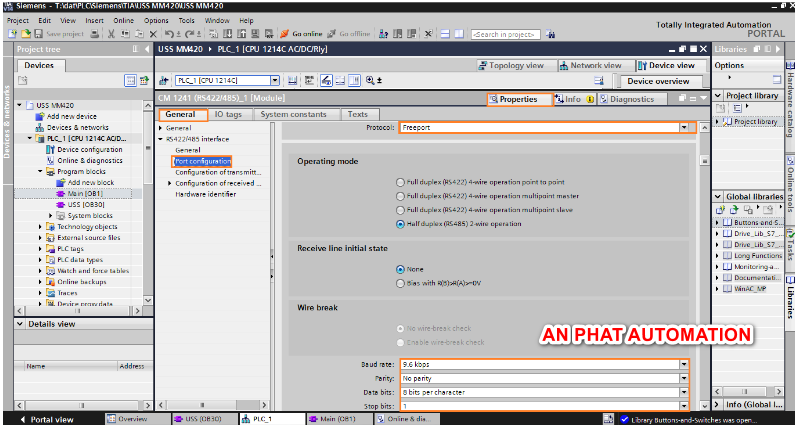Select Half duplex (RS485) 2-wire operation
The height and width of the screenshot is (425, 795).
pos(400,224)
